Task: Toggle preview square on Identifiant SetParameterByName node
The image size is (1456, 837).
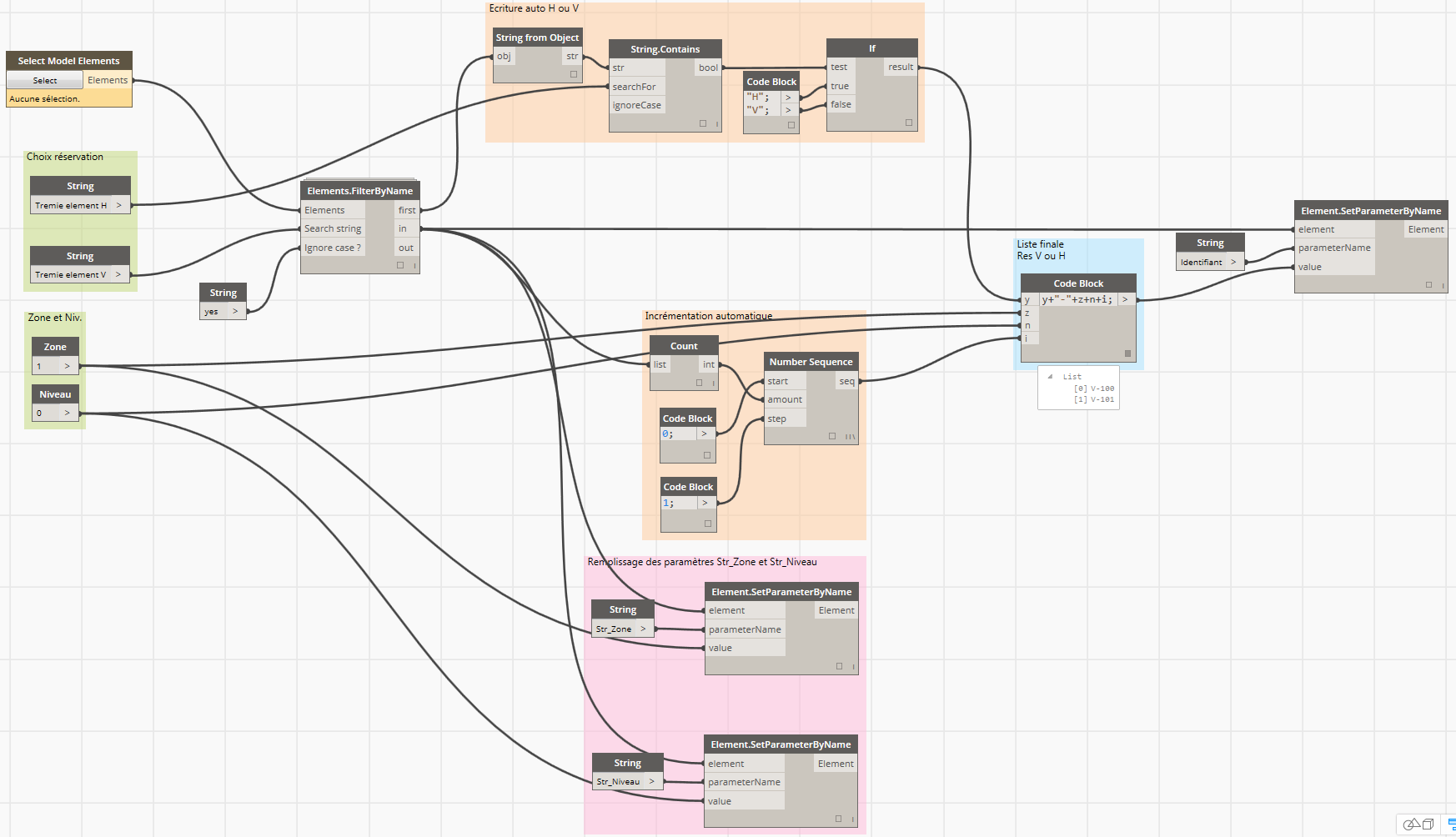Action: pyautogui.click(x=1428, y=284)
